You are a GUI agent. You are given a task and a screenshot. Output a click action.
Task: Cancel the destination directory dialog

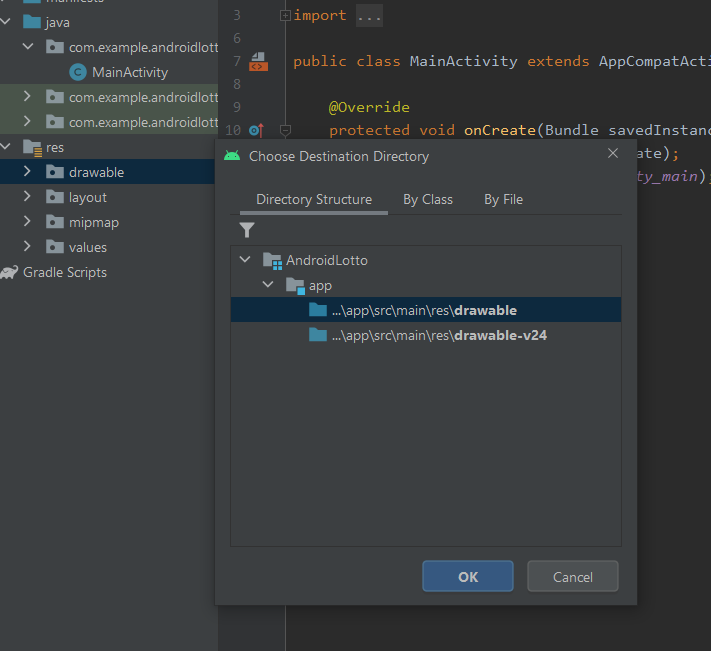(572, 576)
